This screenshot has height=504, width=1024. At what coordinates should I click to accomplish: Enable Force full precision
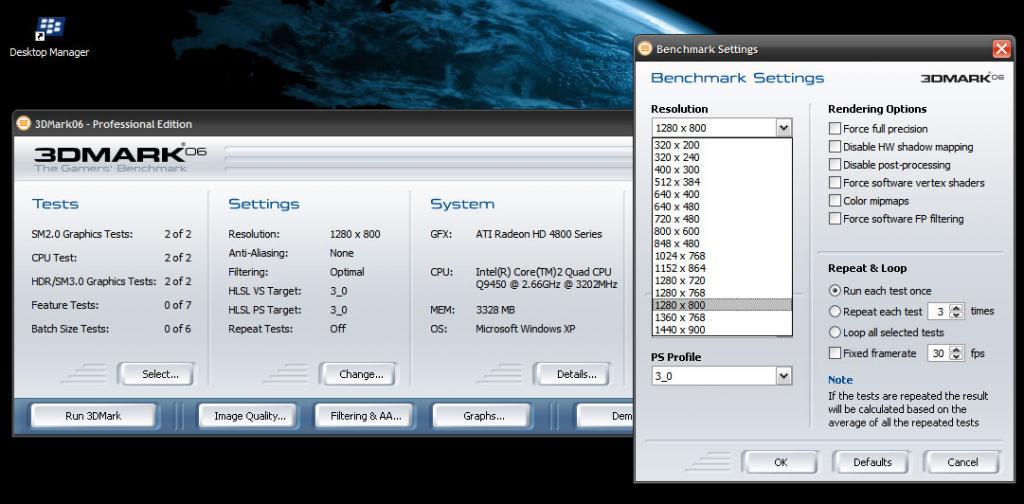pyautogui.click(x=835, y=129)
